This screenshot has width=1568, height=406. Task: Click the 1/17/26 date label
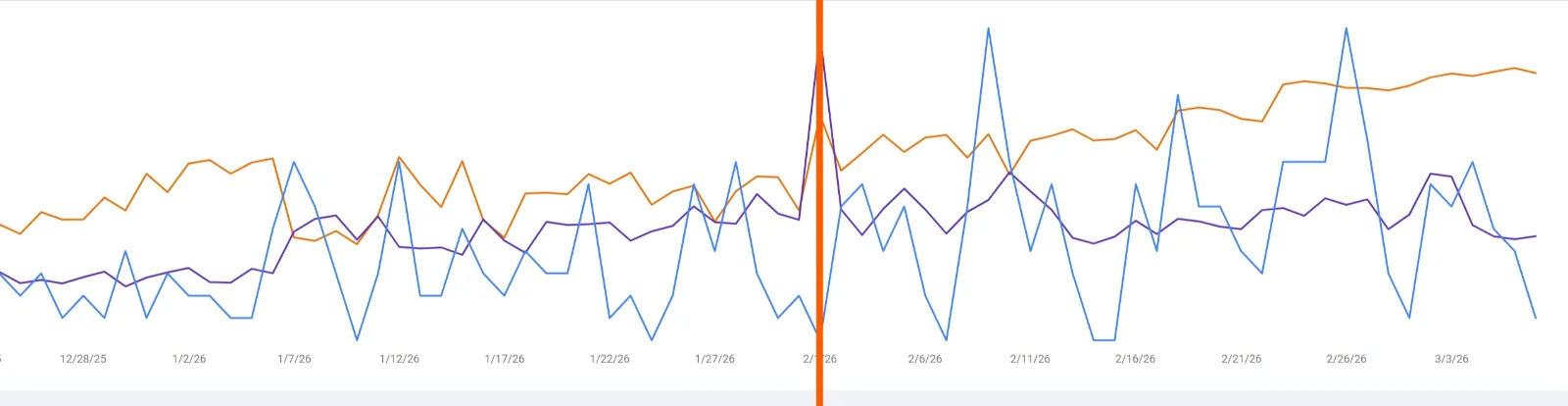tap(505, 359)
